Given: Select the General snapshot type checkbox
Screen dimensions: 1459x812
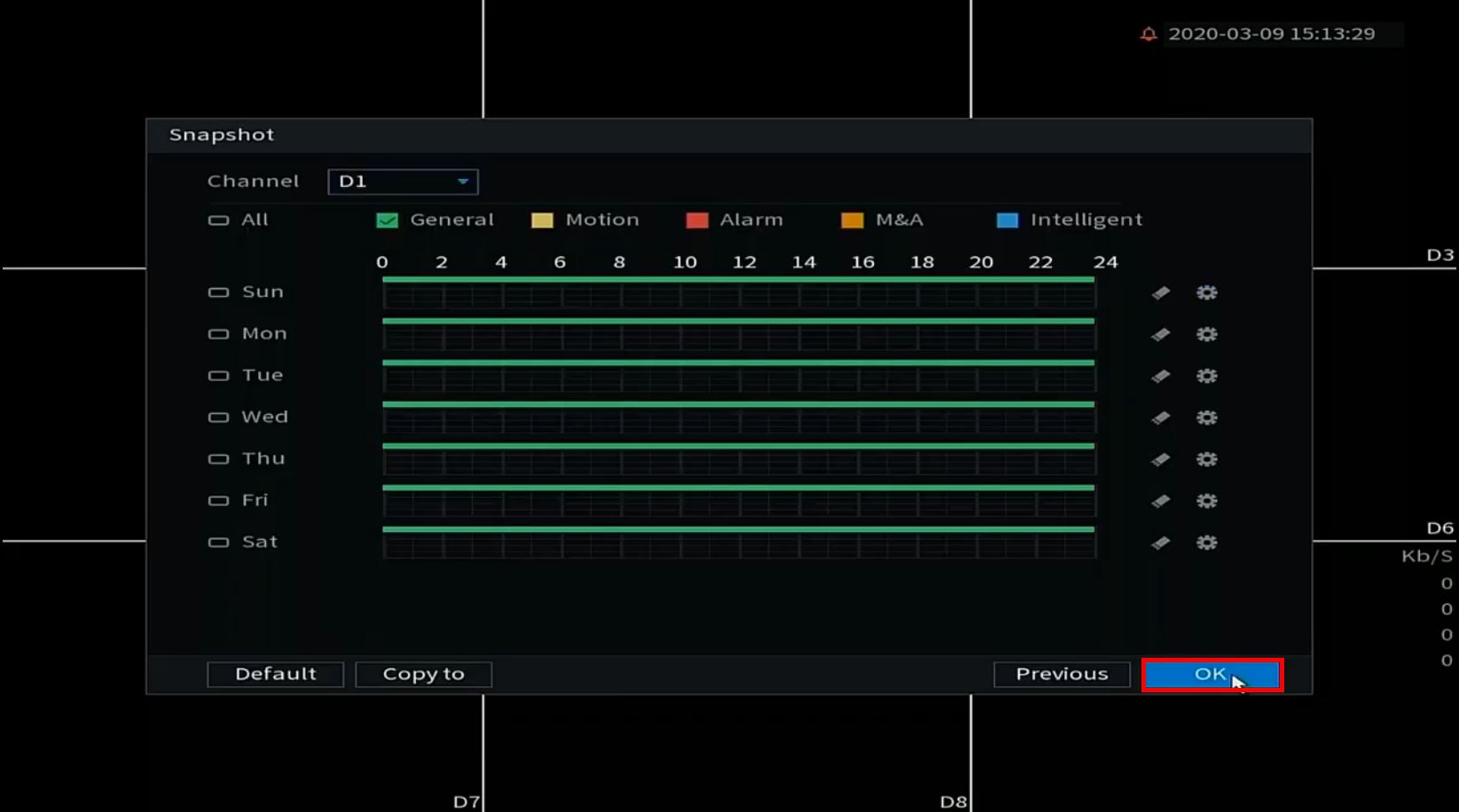Looking at the screenshot, I should tap(387, 221).
